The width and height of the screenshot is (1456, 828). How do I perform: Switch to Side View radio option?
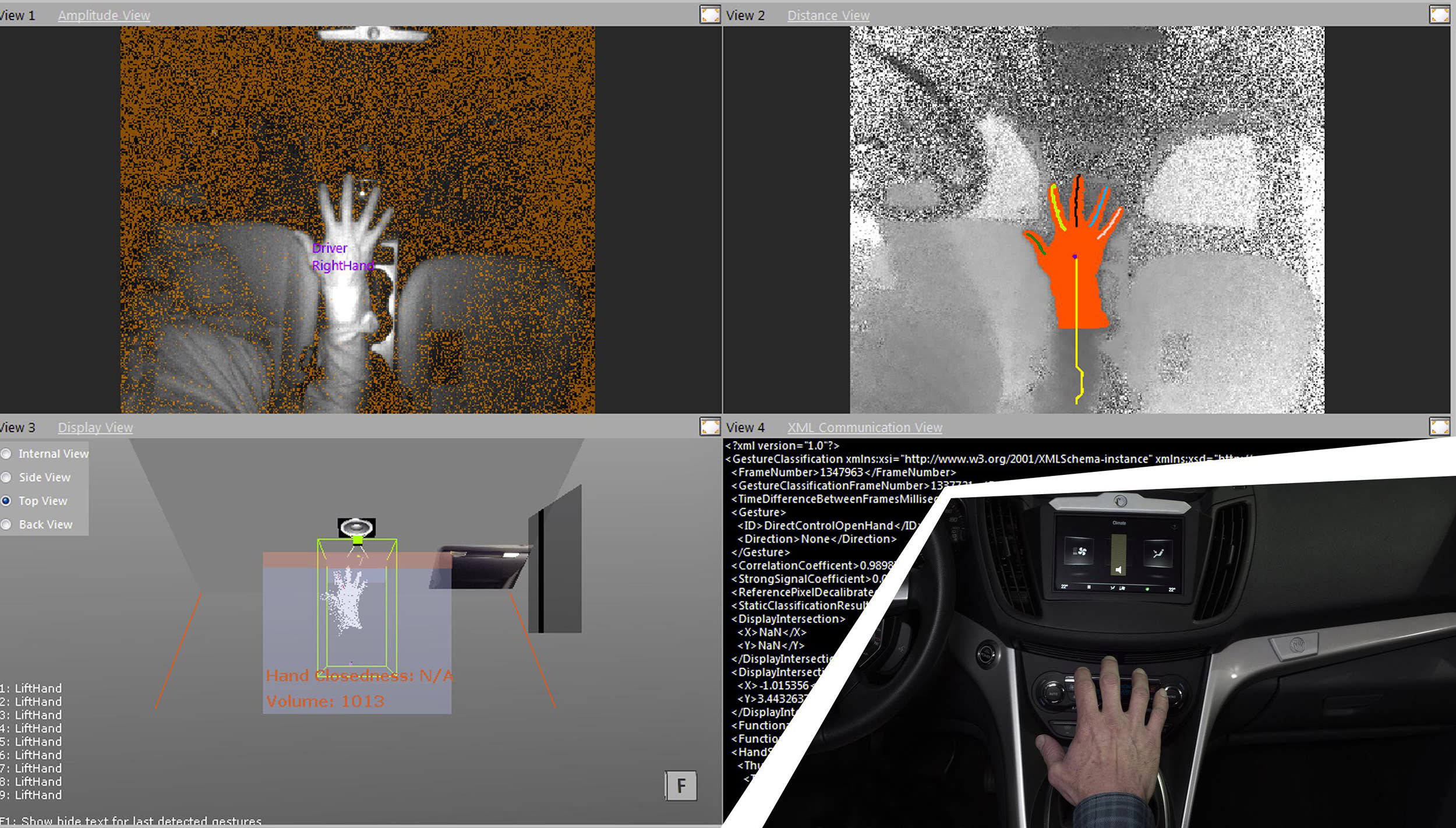tap(6, 477)
